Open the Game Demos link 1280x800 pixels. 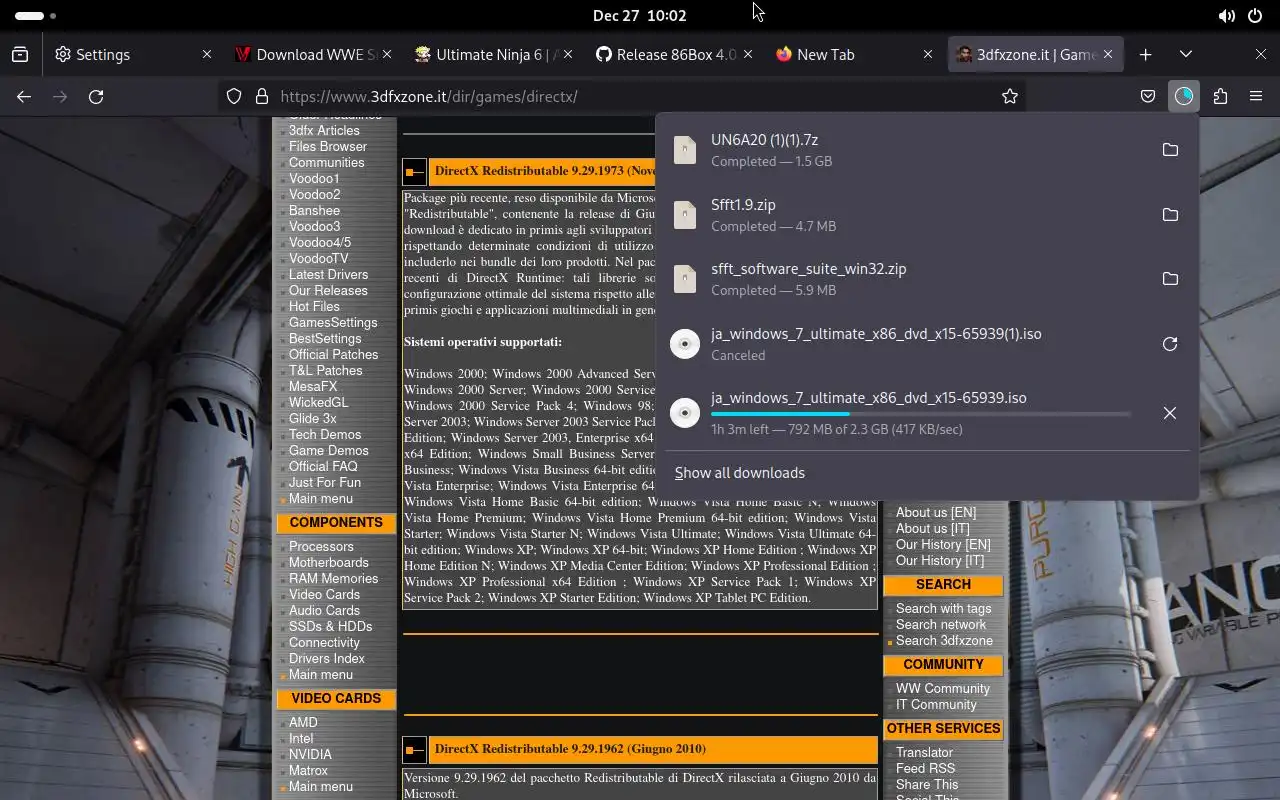click(x=328, y=451)
